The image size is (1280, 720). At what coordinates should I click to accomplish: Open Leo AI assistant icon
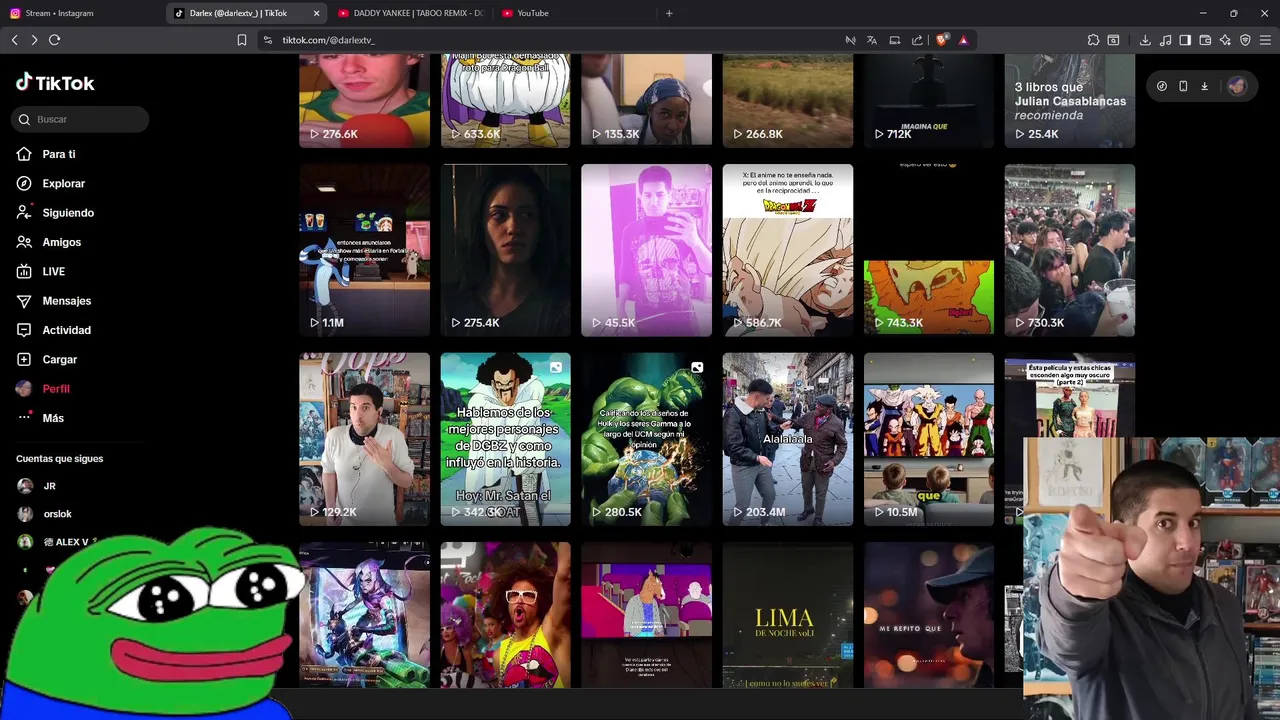[x=1225, y=40]
